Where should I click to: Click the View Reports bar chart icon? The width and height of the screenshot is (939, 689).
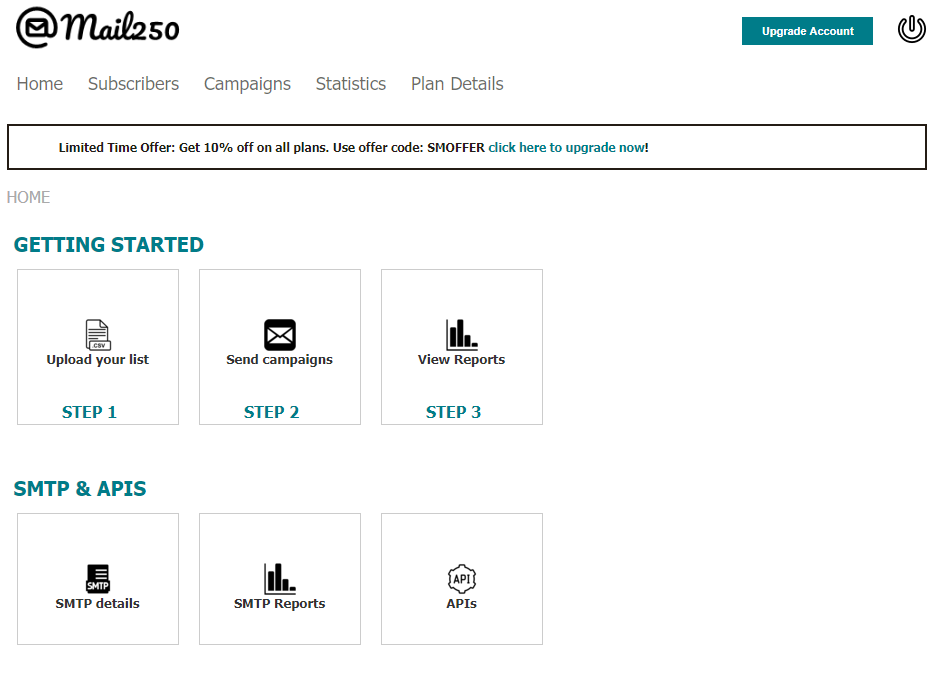[461, 335]
